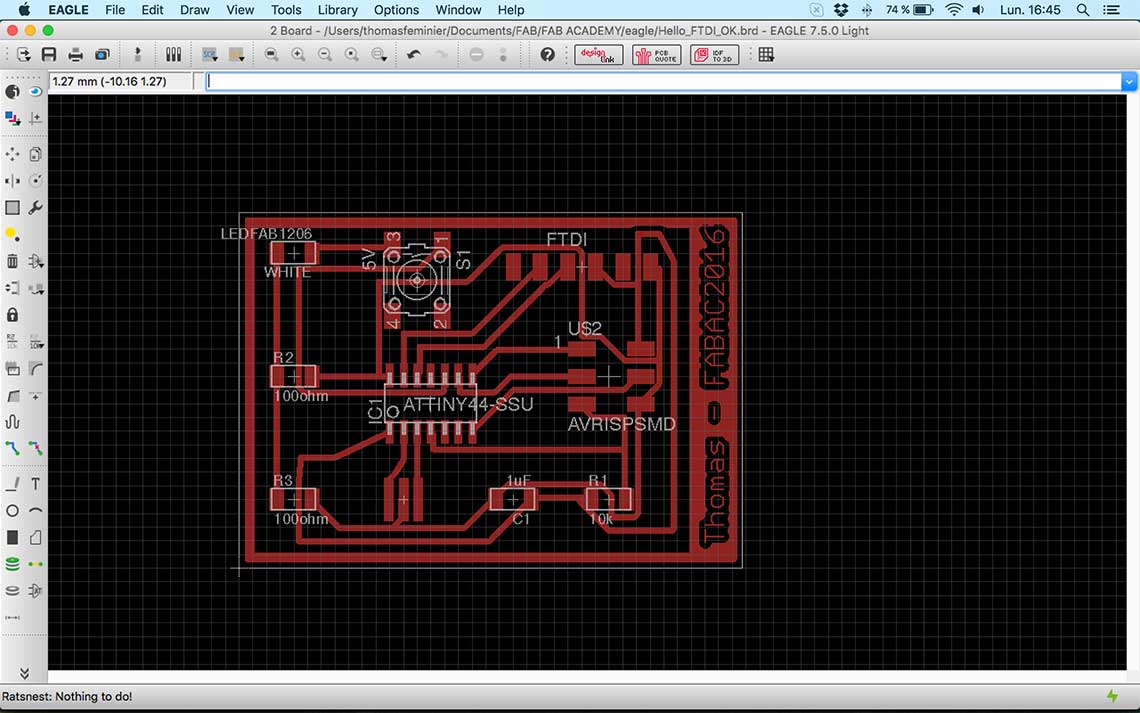Select the Miter tool
The height and width of the screenshot is (713, 1140).
35,368
